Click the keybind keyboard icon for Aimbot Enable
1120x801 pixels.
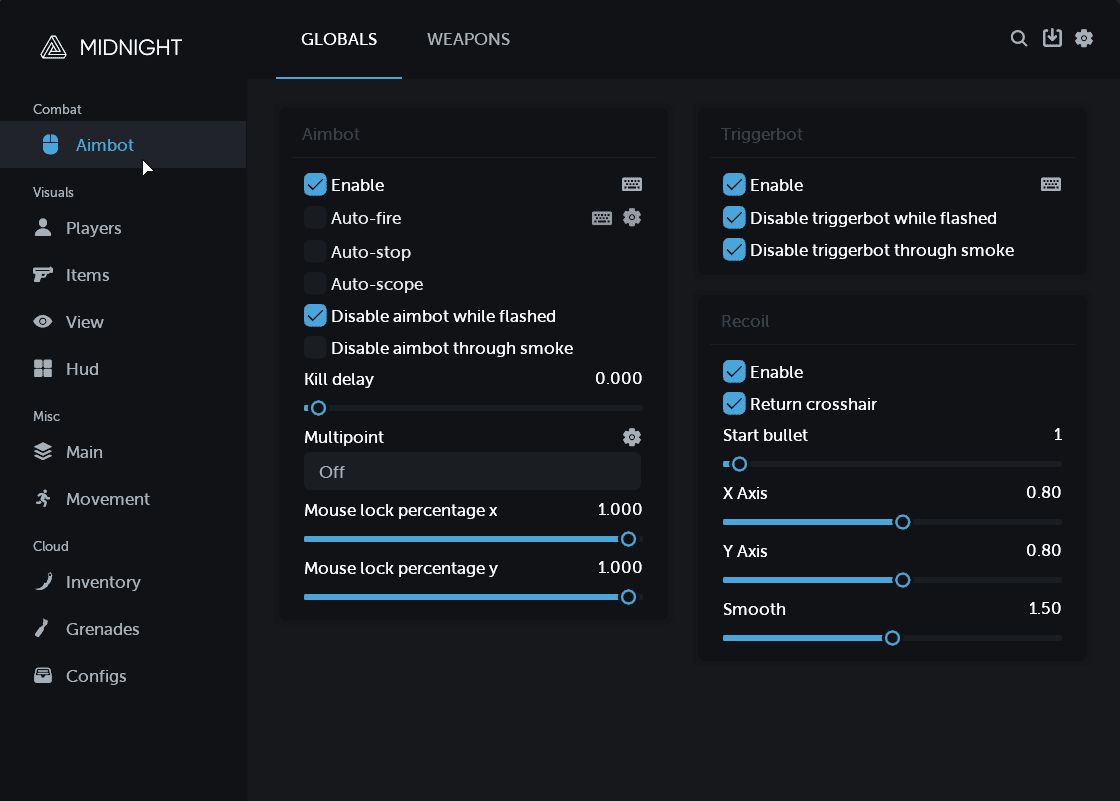pos(632,184)
